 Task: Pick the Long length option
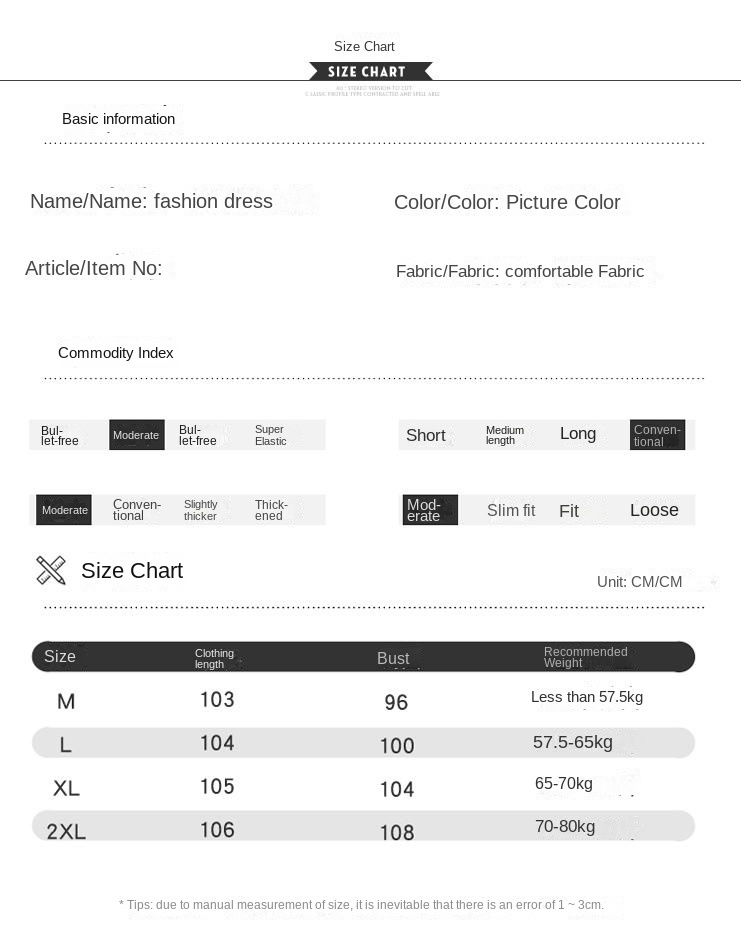[578, 434]
